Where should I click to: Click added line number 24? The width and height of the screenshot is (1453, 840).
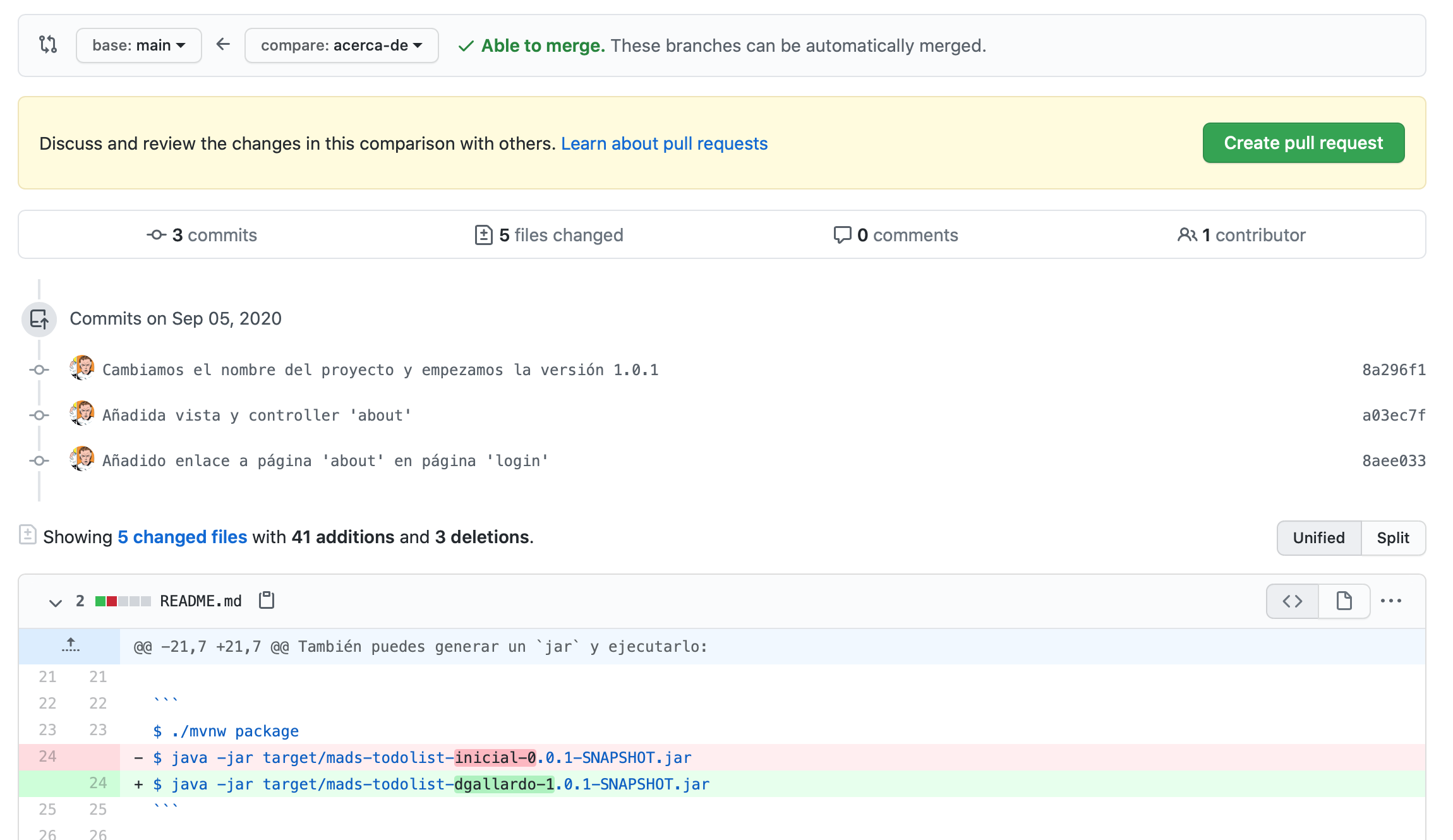point(98,783)
